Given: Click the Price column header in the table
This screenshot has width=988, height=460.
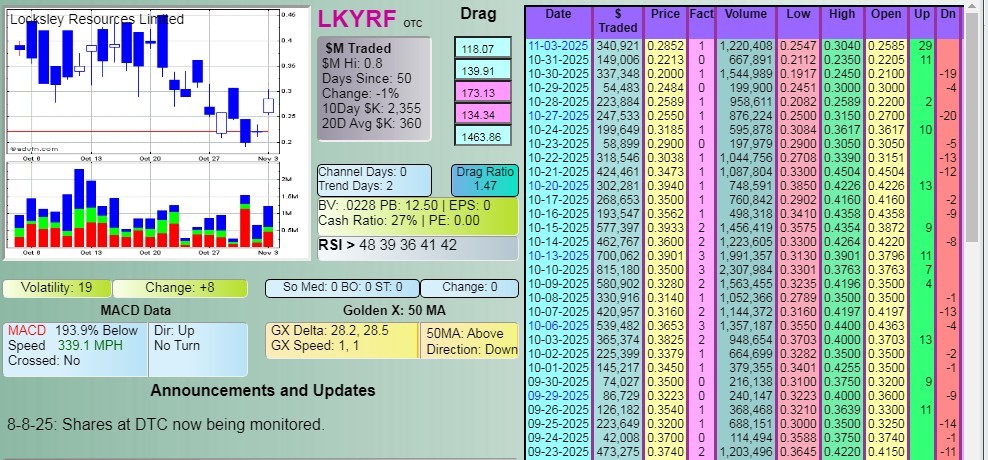Looking at the screenshot, I should coord(666,14).
